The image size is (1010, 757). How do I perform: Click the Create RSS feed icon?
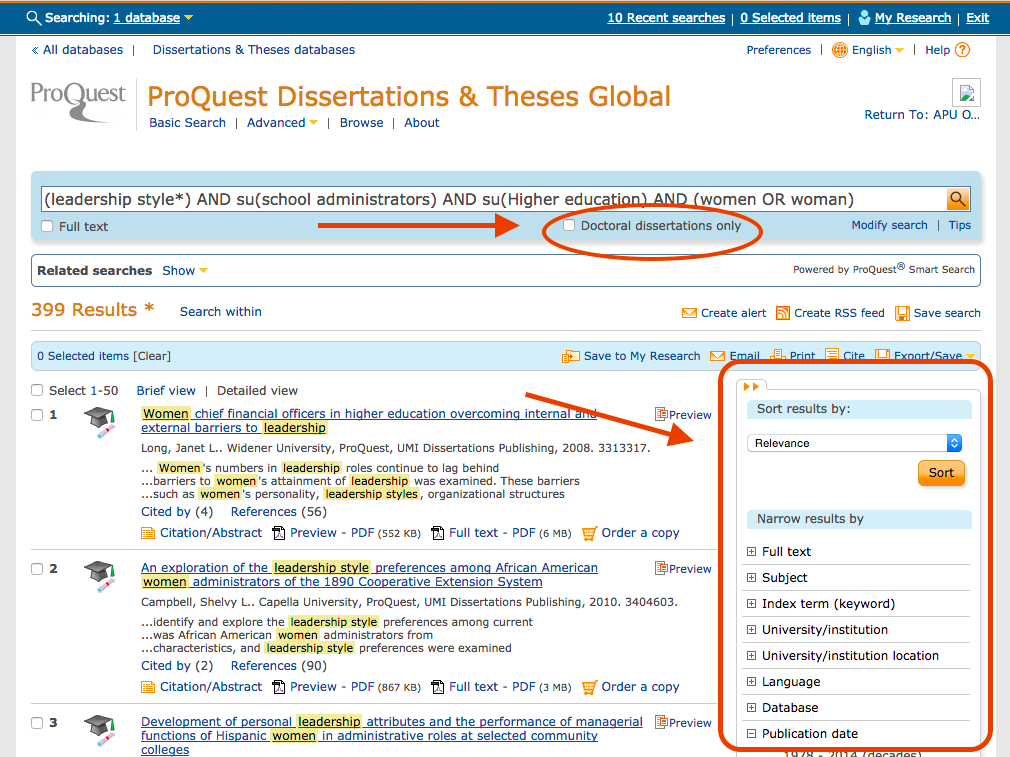coord(783,313)
